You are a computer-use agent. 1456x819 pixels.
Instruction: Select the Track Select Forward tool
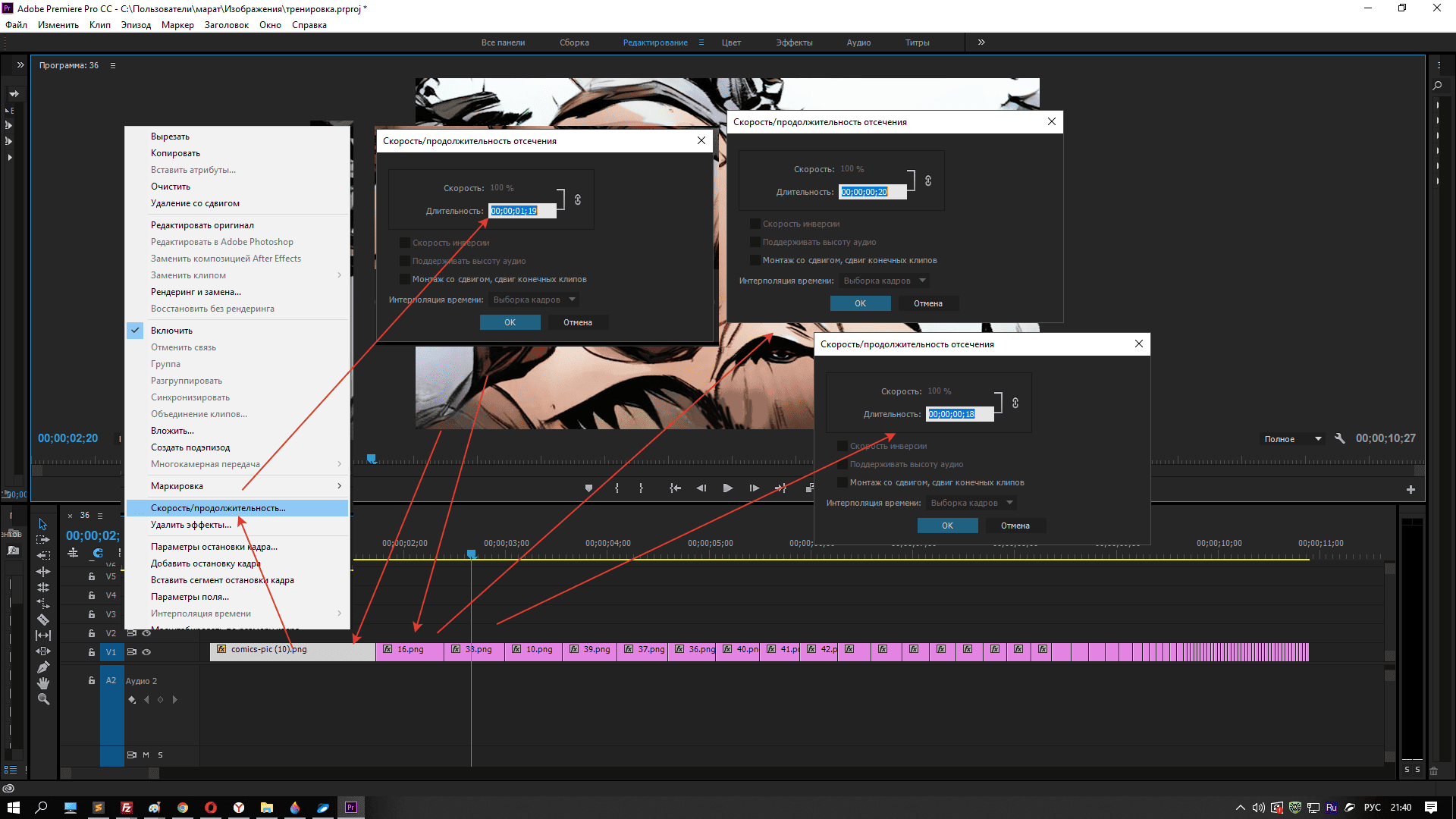[43, 540]
